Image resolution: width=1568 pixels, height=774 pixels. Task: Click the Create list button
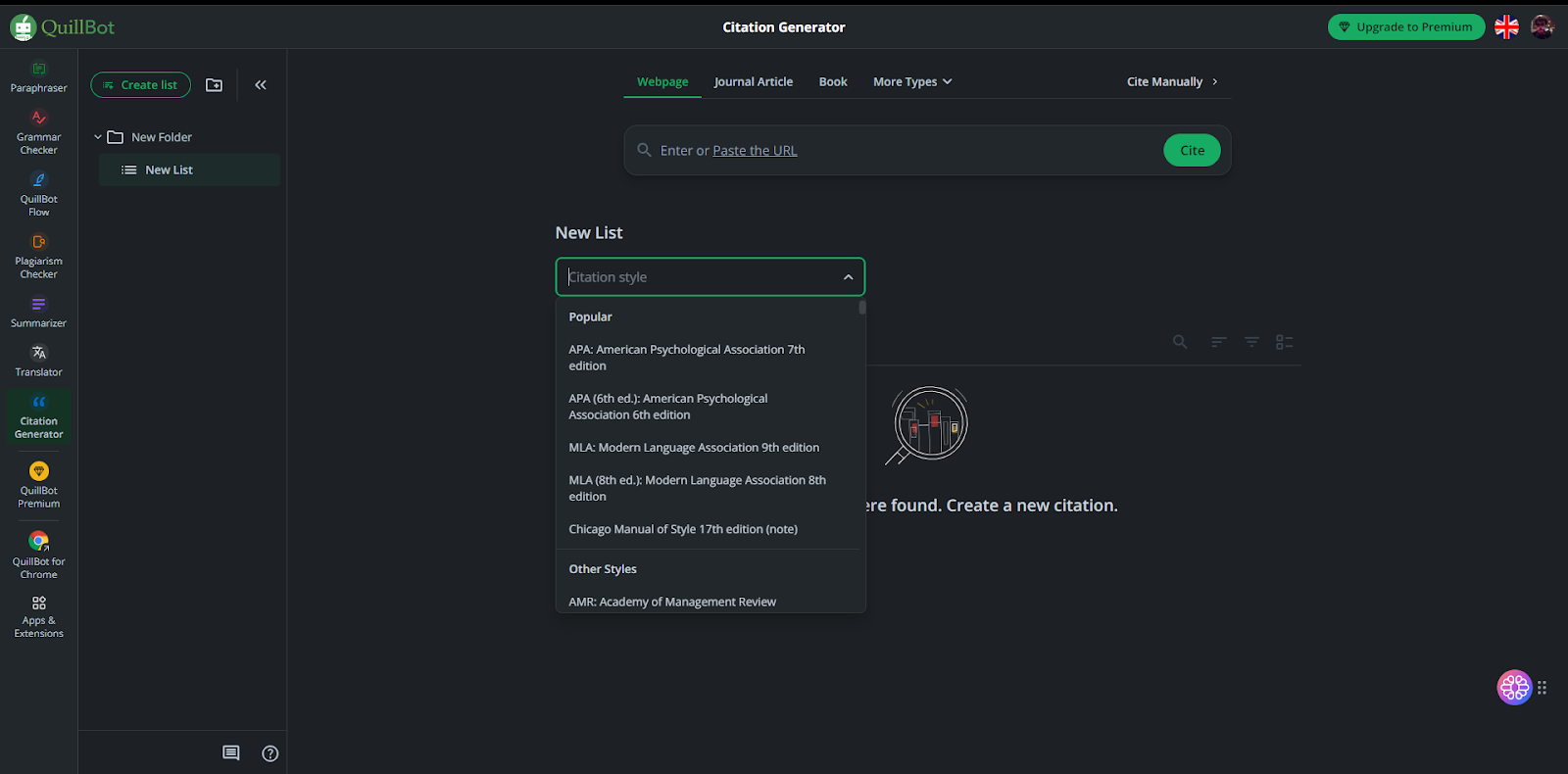point(141,85)
